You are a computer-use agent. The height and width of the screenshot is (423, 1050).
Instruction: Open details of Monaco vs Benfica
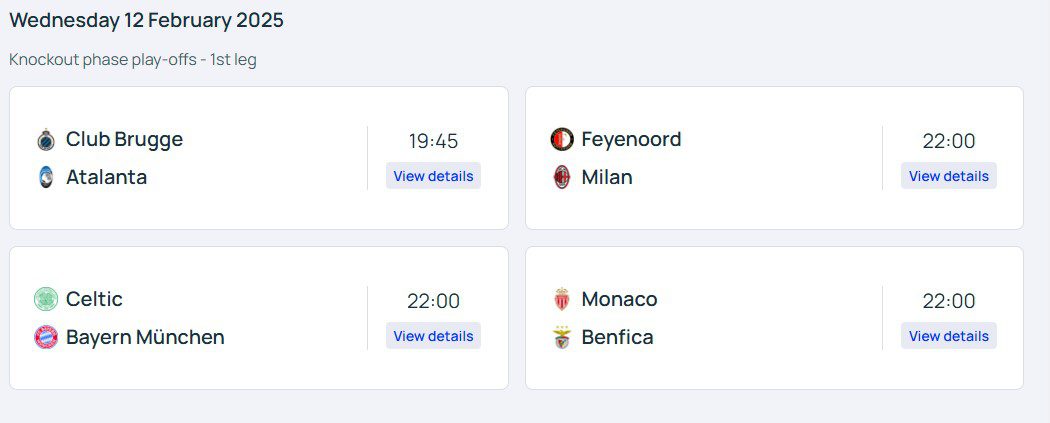tap(948, 336)
